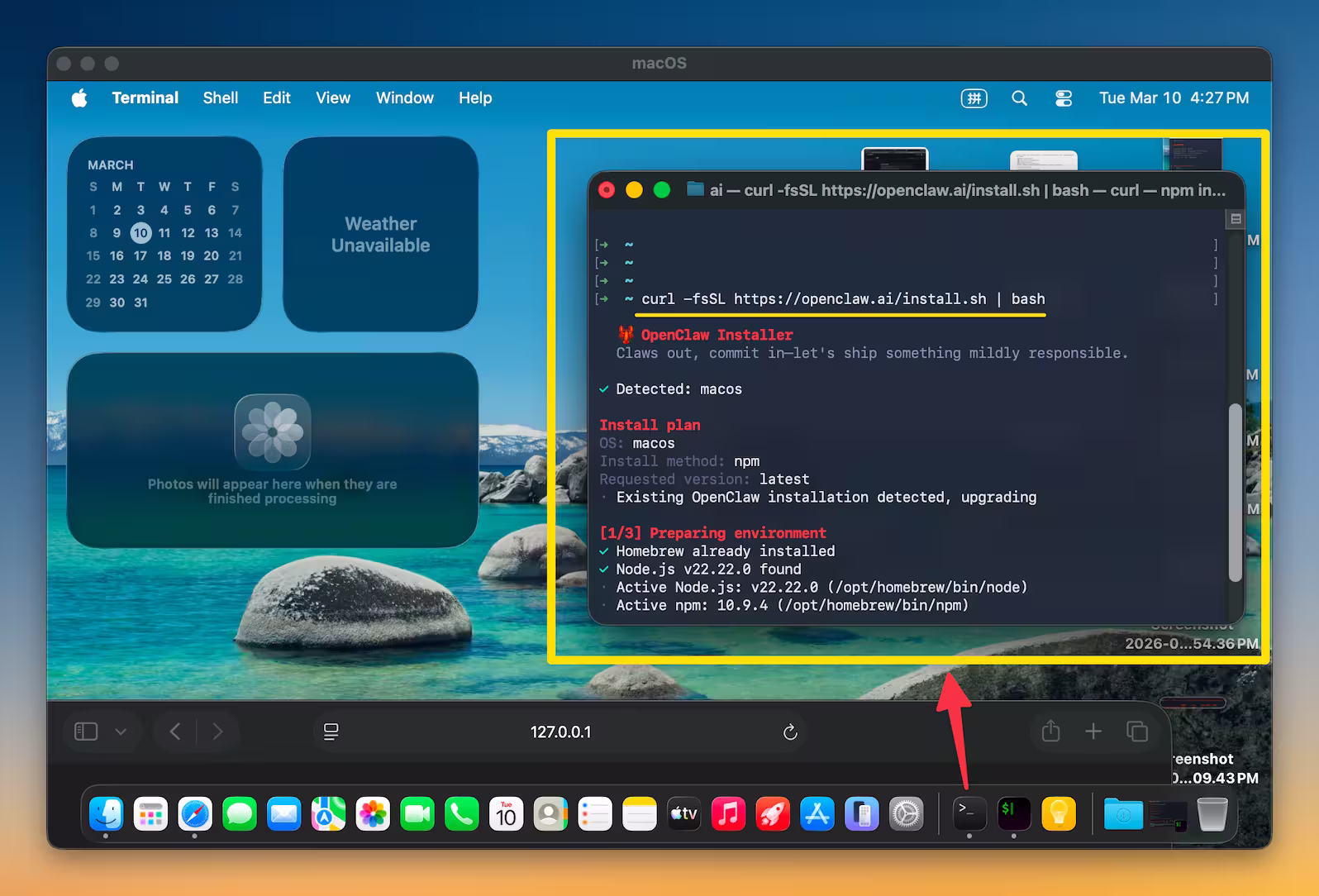Screen dimensions: 1319x896
Task: Click '[1/3] Preparing environment' in Terminal
Action: pyautogui.click(x=712, y=533)
